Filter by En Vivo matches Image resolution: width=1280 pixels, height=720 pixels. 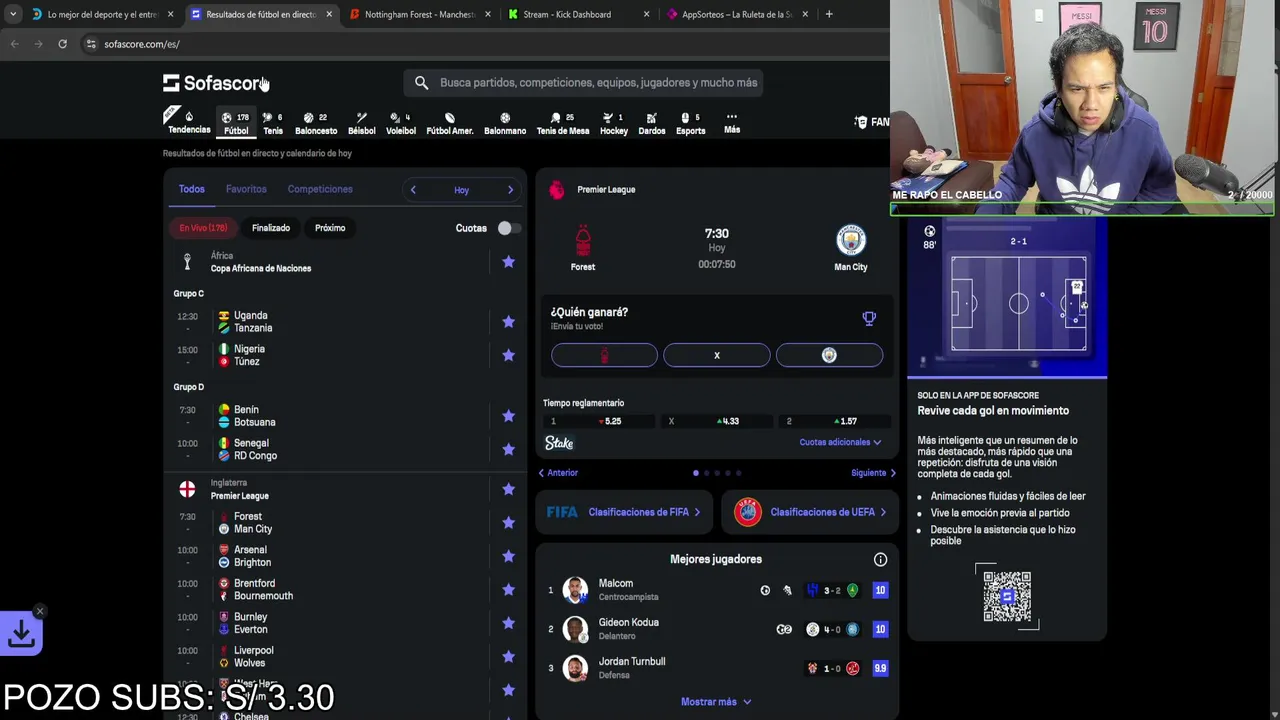(203, 228)
